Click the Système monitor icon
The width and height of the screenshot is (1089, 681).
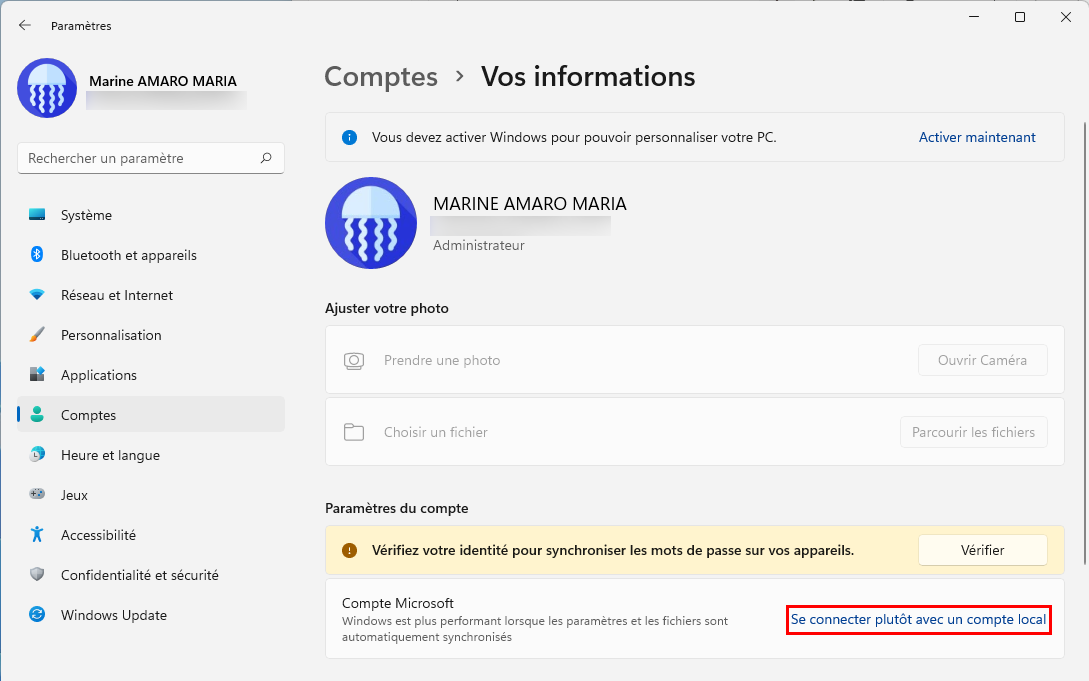point(37,215)
